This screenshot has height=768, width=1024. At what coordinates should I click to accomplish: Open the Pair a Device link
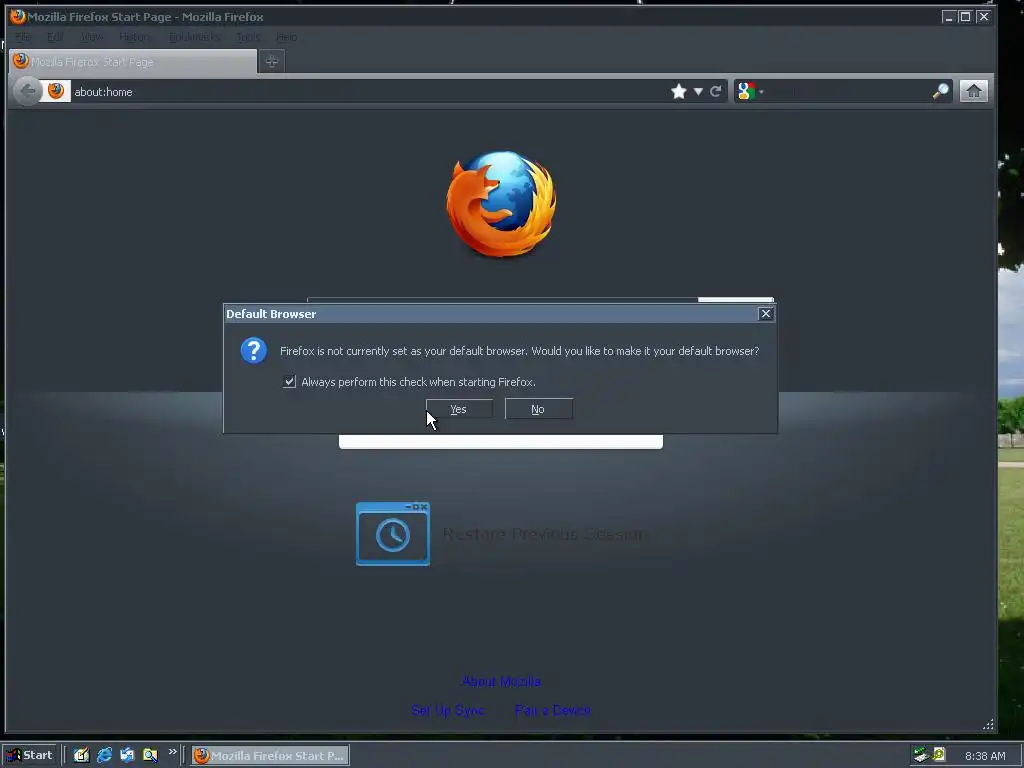click(553, 710)
